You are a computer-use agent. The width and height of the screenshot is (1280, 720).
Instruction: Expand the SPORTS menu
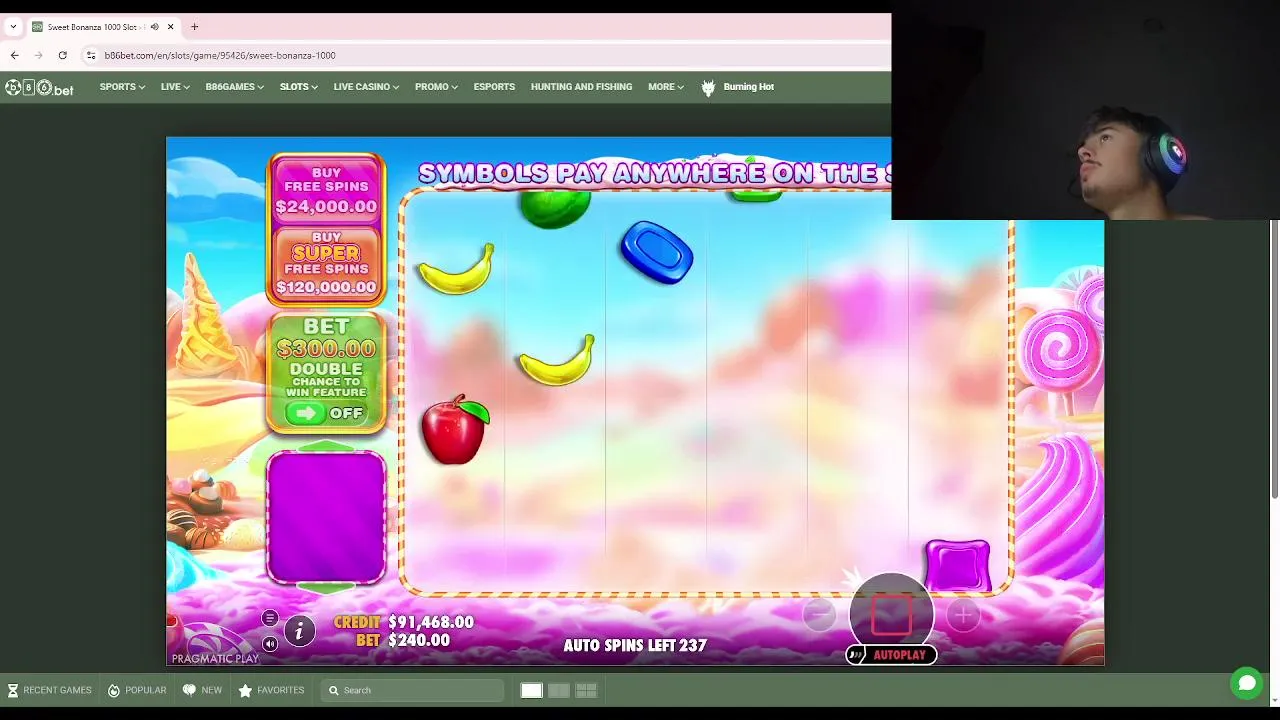point(122,87)
